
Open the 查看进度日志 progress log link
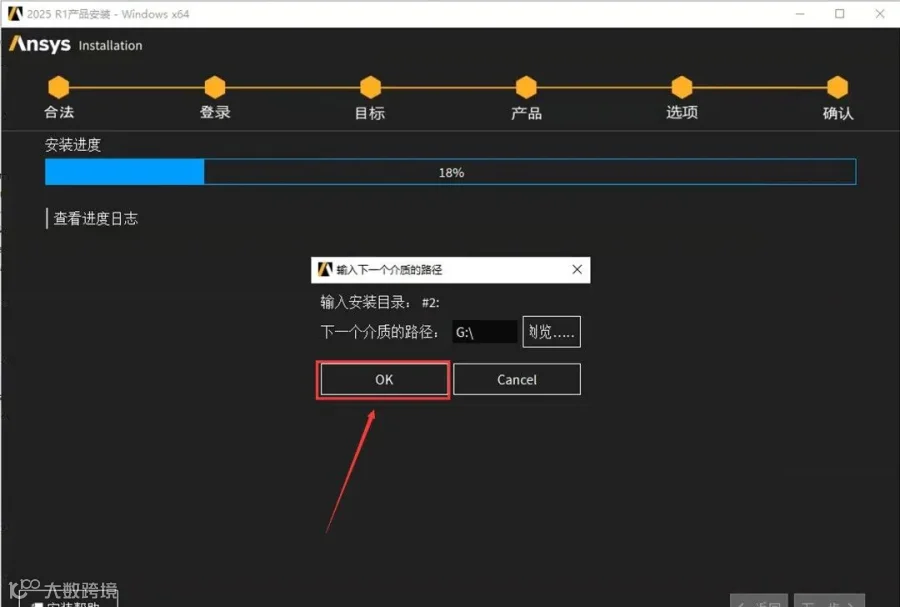pyautogui.click(x=95, y=219)
